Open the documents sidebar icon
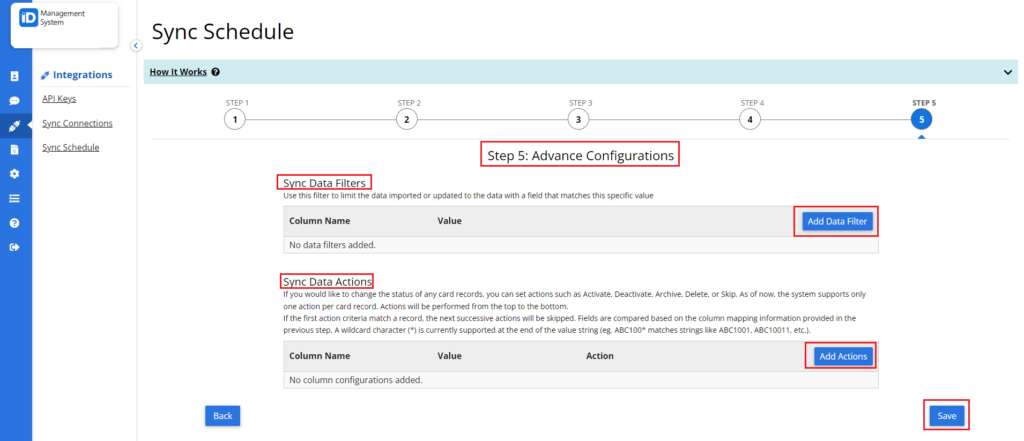 coord(14,150)
